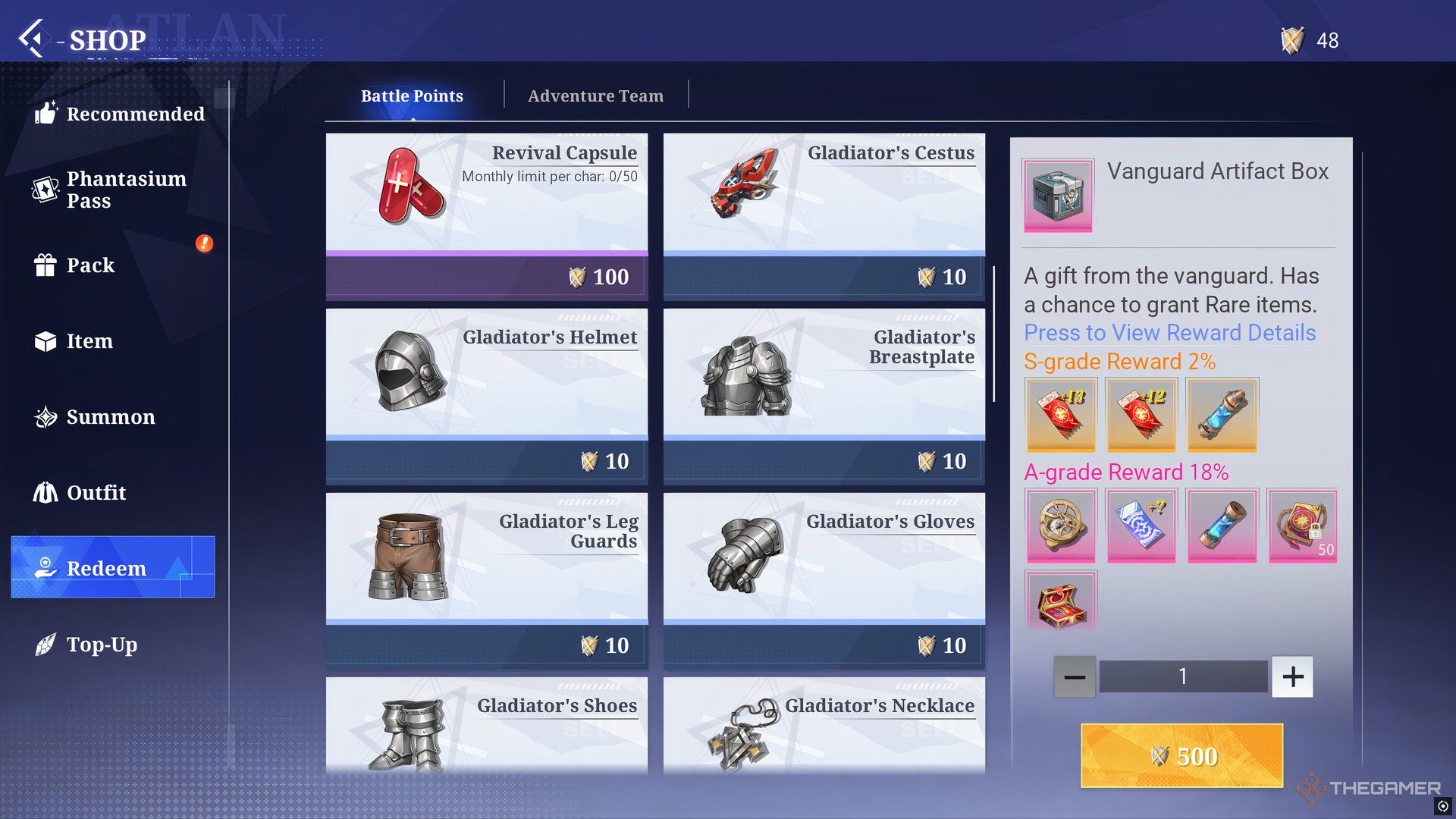Image resolution: width=1456 pixels, height=819 pixels.
Task: Open the Battle Points tab
Action: pyautogui.click(x=412, y=96)
